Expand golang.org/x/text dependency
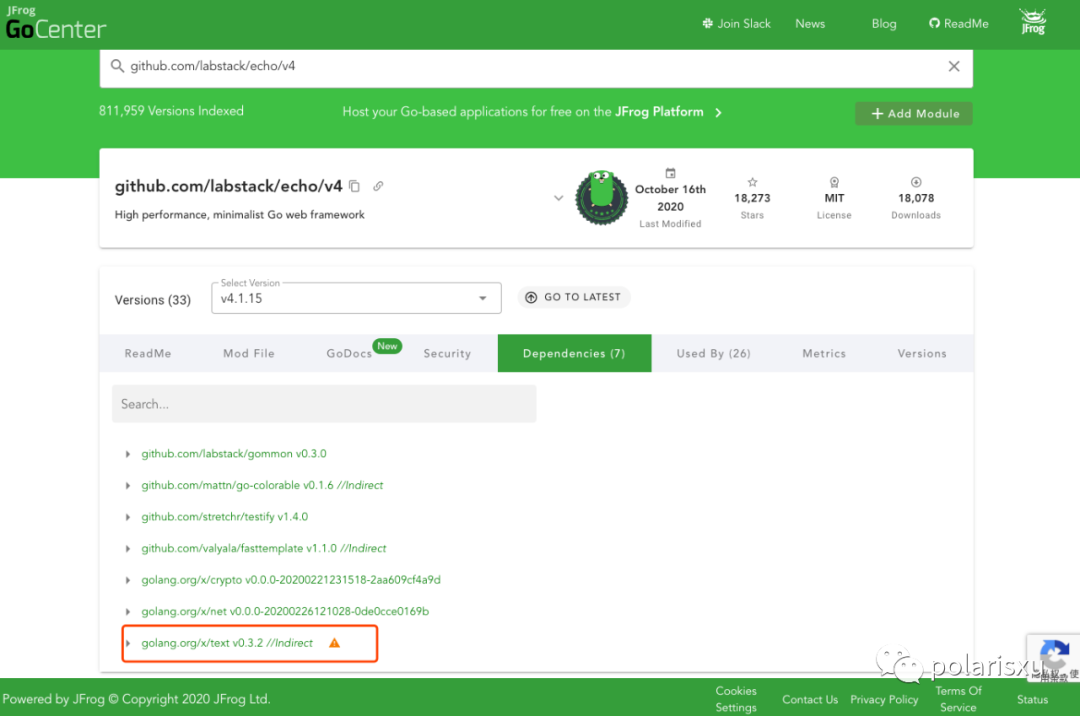This screenshot has width=1080, height=716. pos(128,644)
